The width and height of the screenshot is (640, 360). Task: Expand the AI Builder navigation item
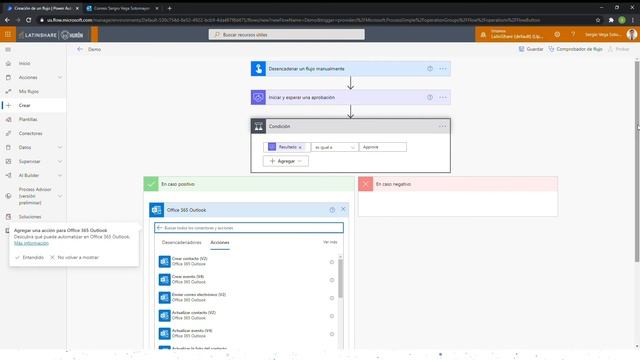tap(60, 176)
